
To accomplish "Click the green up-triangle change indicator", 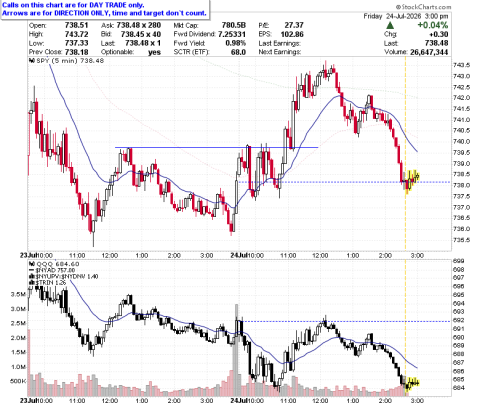I will (390, 25).
